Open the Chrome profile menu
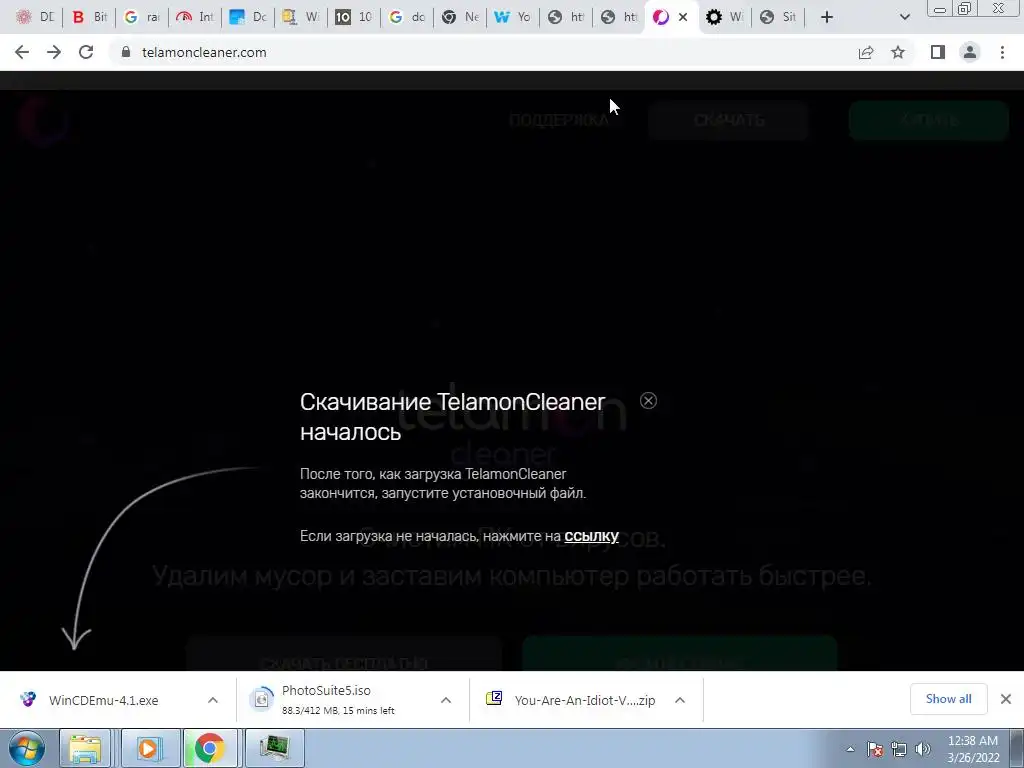Viewport: 1024px width, 768px height. pos(970,52)
